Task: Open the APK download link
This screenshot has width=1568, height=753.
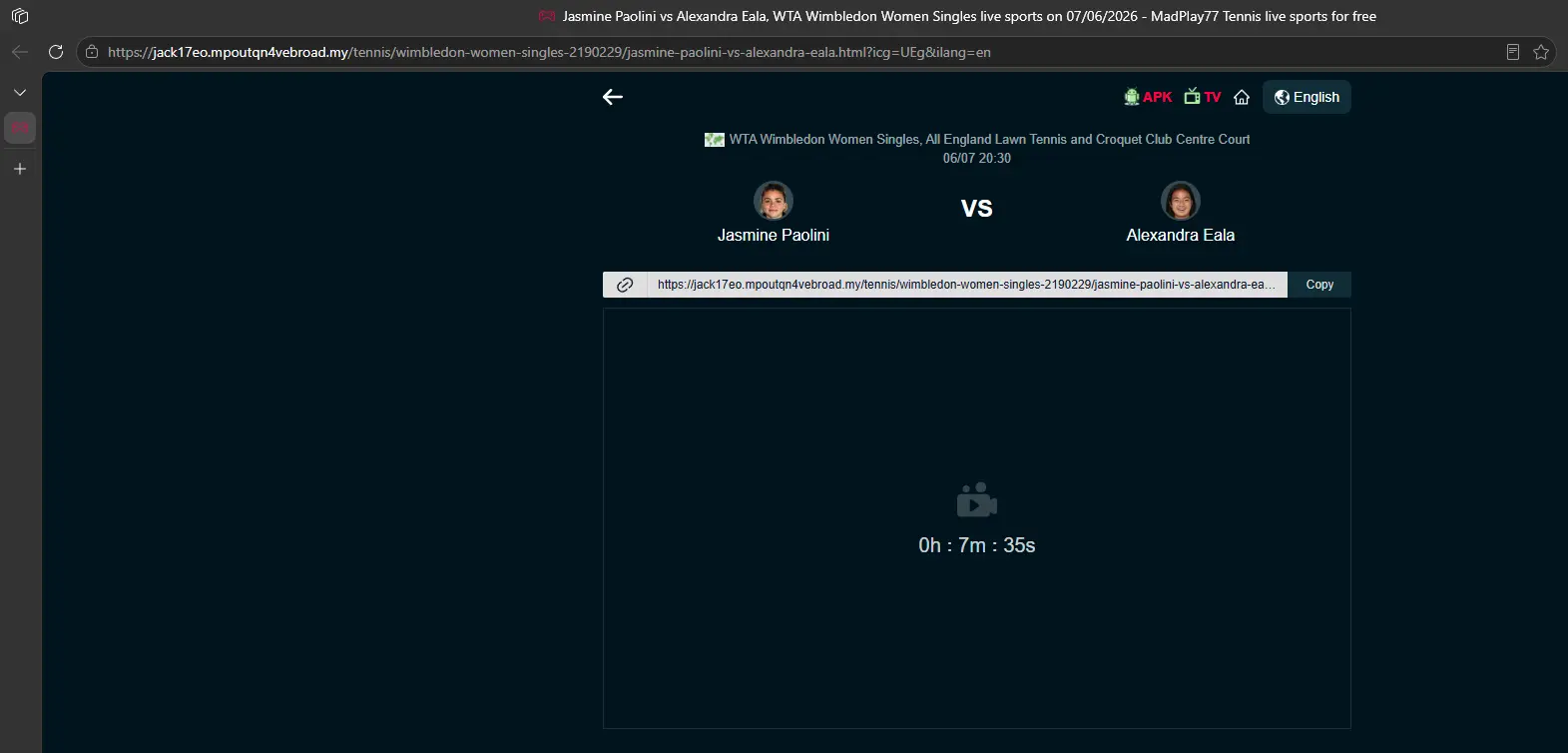Action: click(1148, 97)
